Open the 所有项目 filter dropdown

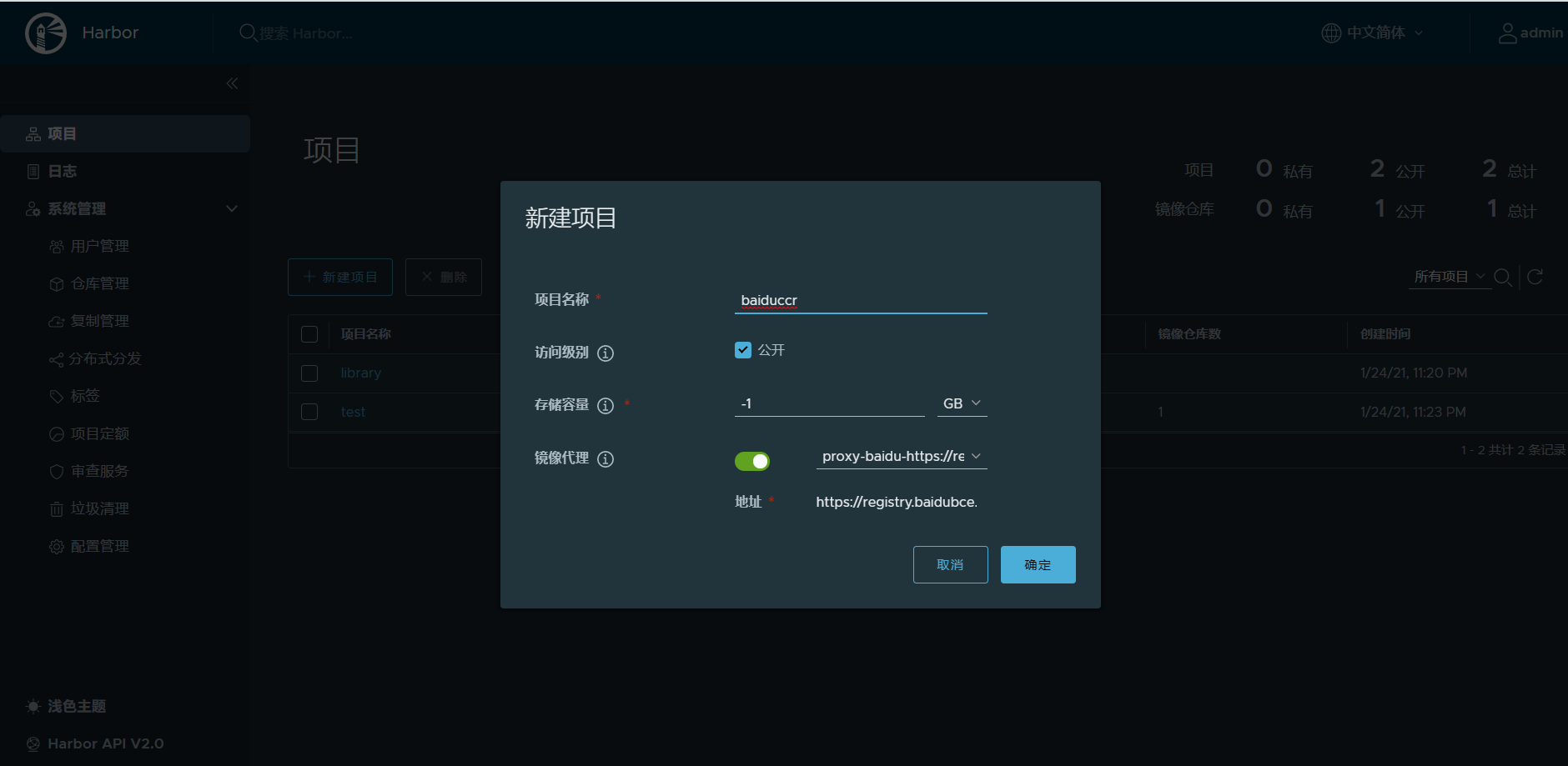coord(1450,277)
